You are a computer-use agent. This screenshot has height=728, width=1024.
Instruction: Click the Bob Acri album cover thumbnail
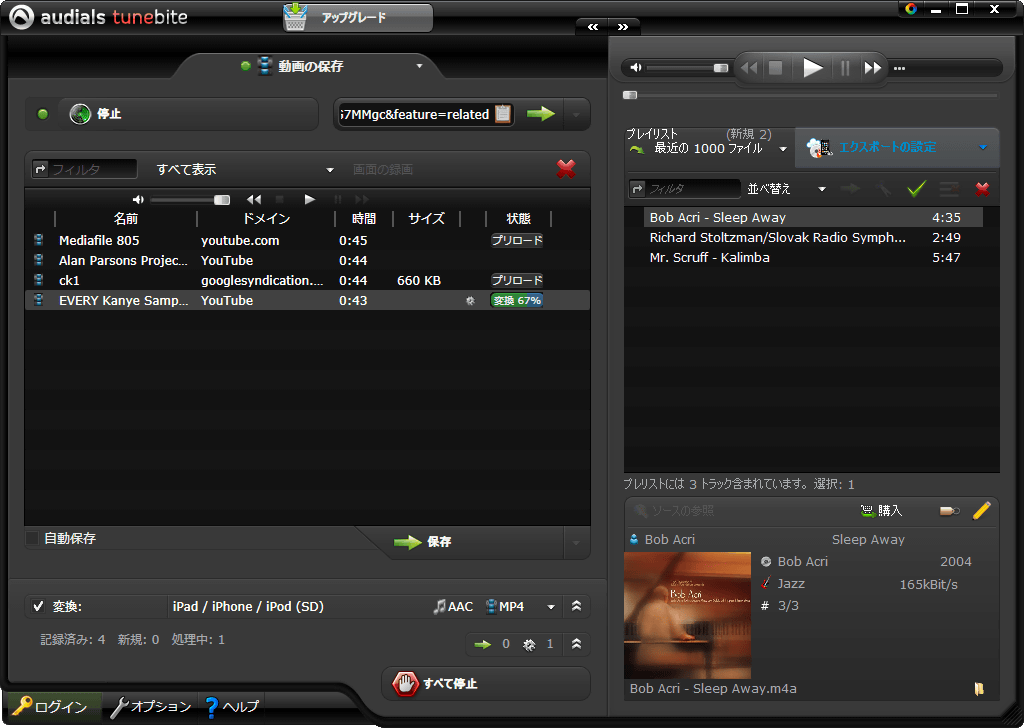pyautogui.click(x=687, y=616)
